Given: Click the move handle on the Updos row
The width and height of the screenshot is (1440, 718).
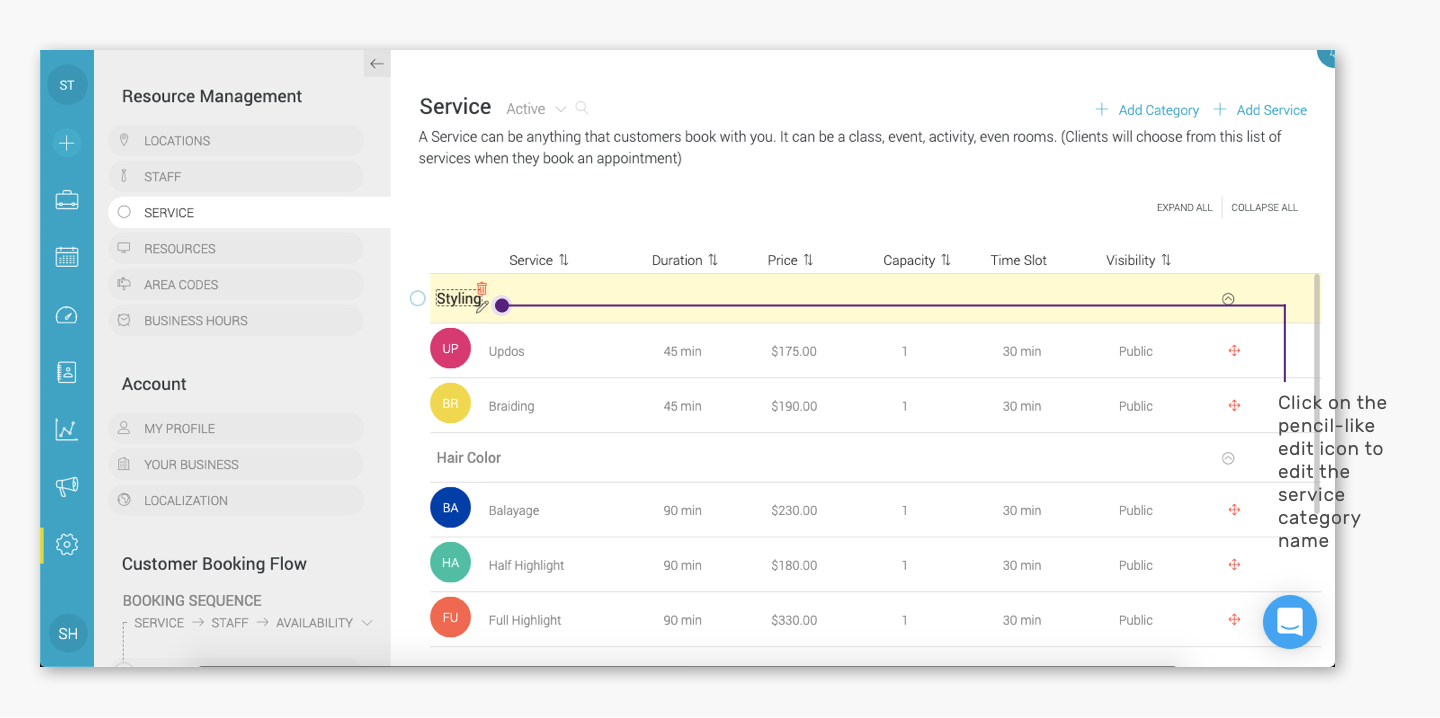Looking at the screenshot, I should click(x=1234, y=351).
